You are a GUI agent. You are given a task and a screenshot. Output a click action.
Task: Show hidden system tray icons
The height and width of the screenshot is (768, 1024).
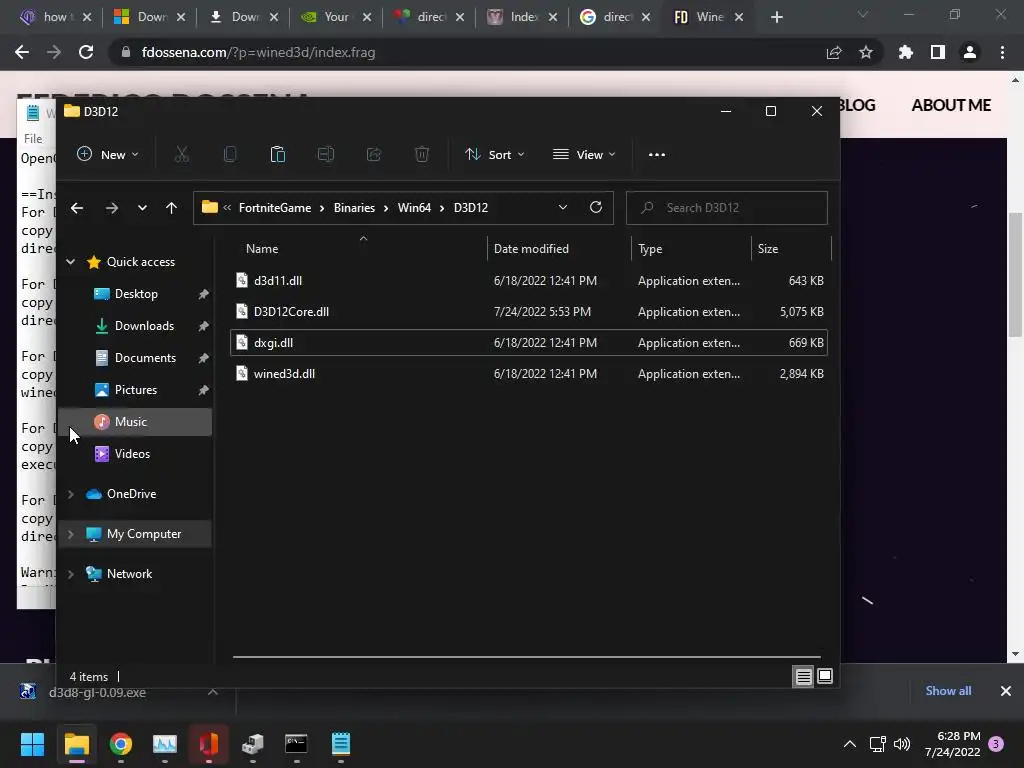click(x=850, y=744)
